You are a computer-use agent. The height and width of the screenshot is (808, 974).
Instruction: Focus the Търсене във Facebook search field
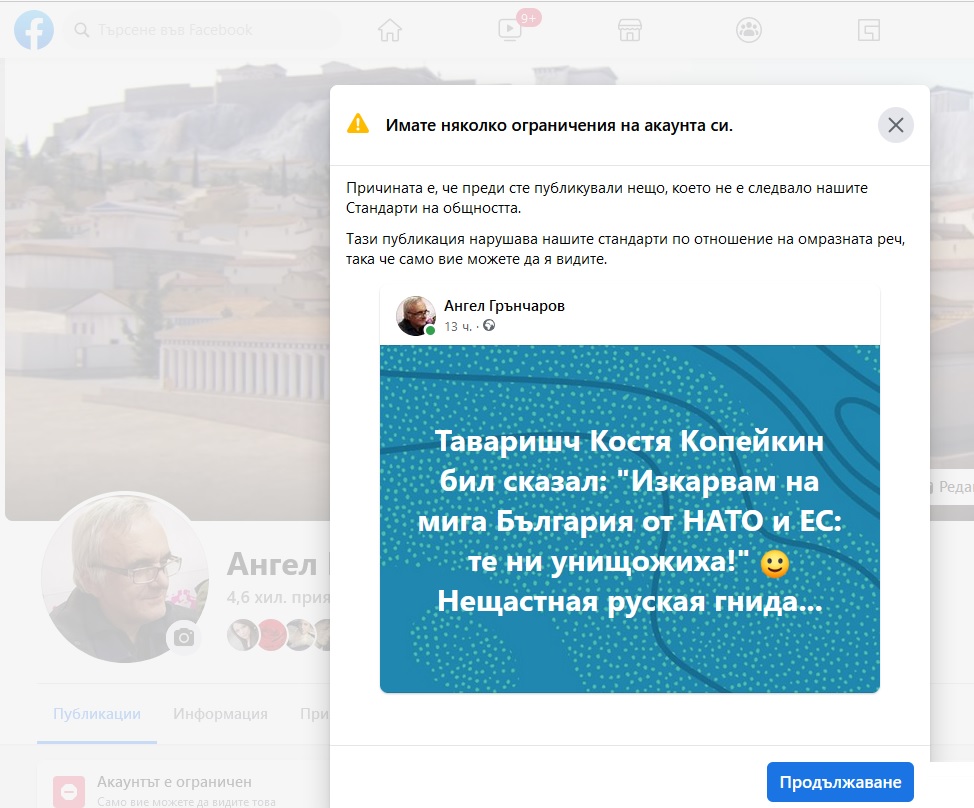203,30
